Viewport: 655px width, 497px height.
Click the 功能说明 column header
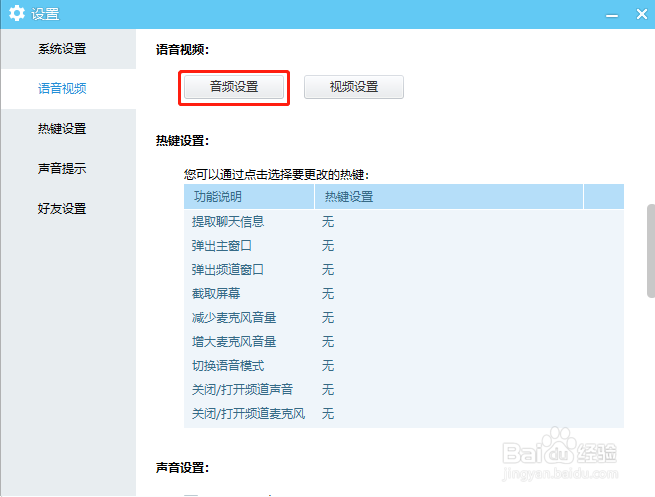[x=249, y=196]
